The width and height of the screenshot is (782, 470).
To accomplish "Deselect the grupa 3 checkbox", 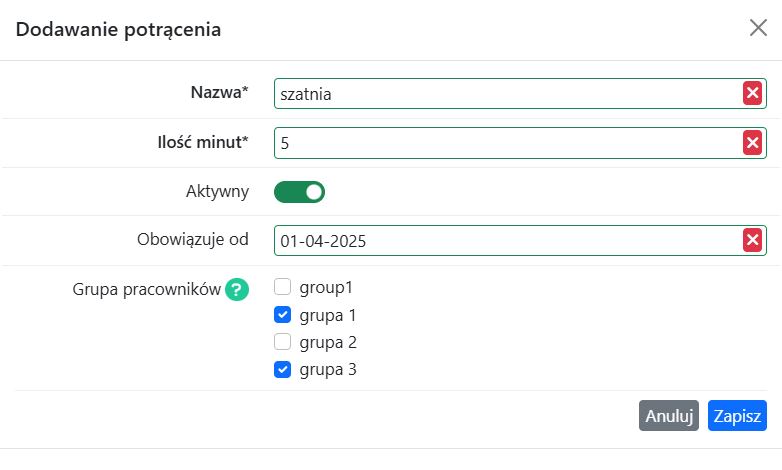I will (282, 370).
